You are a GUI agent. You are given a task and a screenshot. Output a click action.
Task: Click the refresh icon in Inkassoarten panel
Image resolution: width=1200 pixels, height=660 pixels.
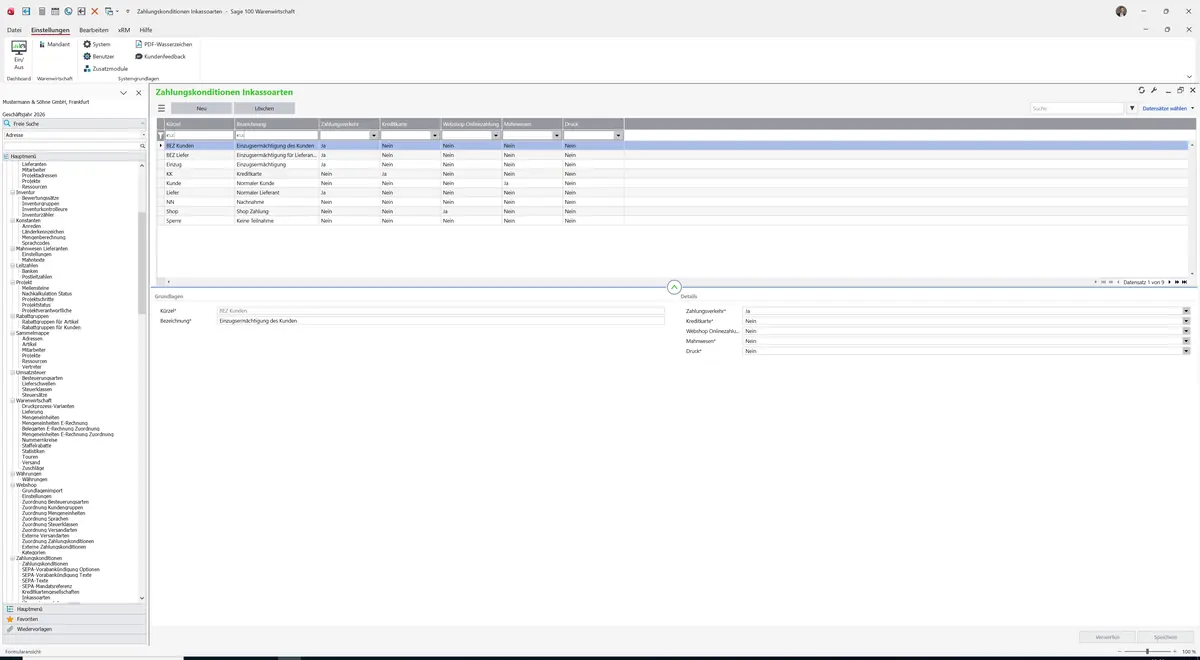[x=1142, y=91]
